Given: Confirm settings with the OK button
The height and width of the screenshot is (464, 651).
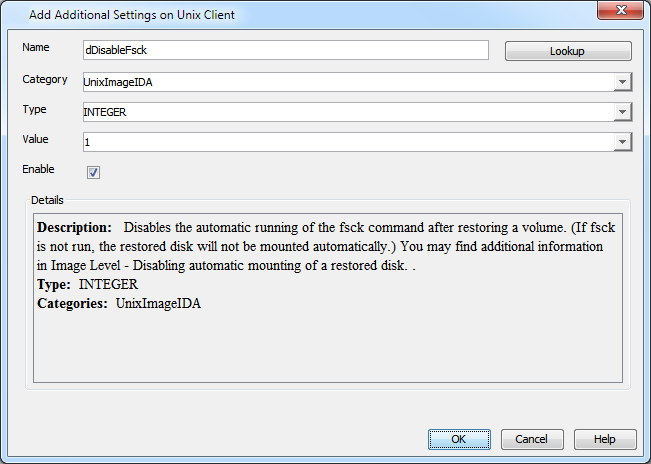Looking at the screenshot, I should (458, 439).
